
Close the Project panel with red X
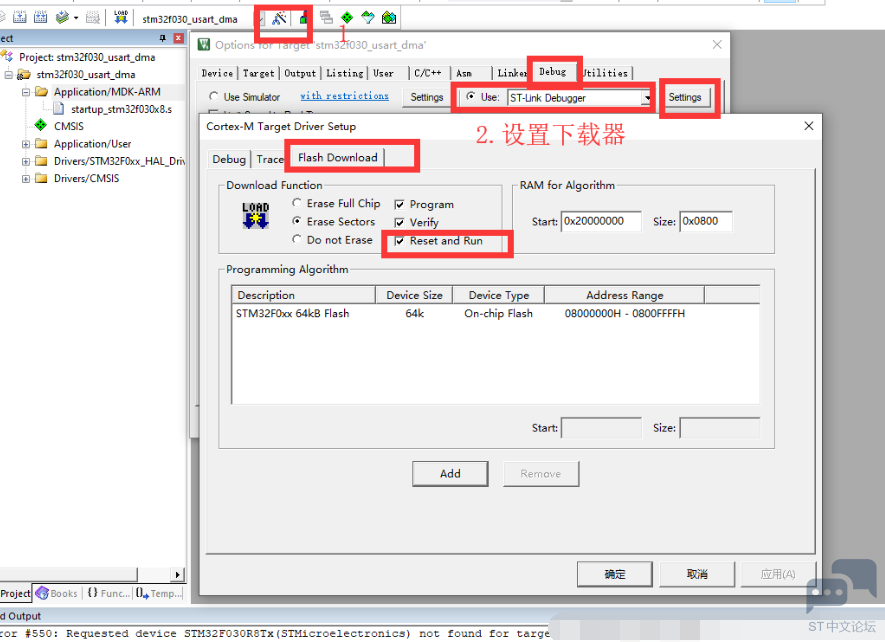point(179,38)
